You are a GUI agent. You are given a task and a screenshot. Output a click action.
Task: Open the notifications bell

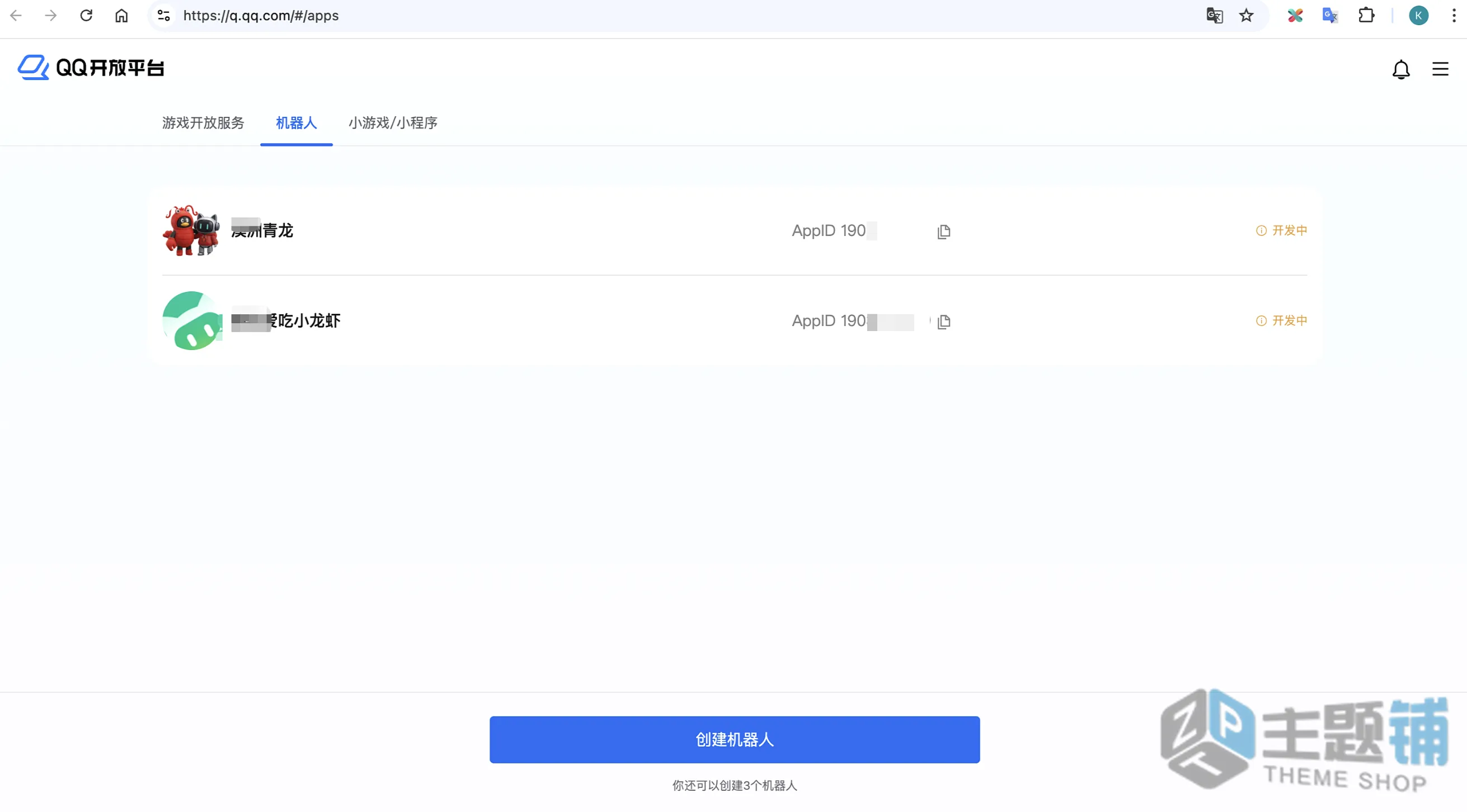pos(1401,69)
